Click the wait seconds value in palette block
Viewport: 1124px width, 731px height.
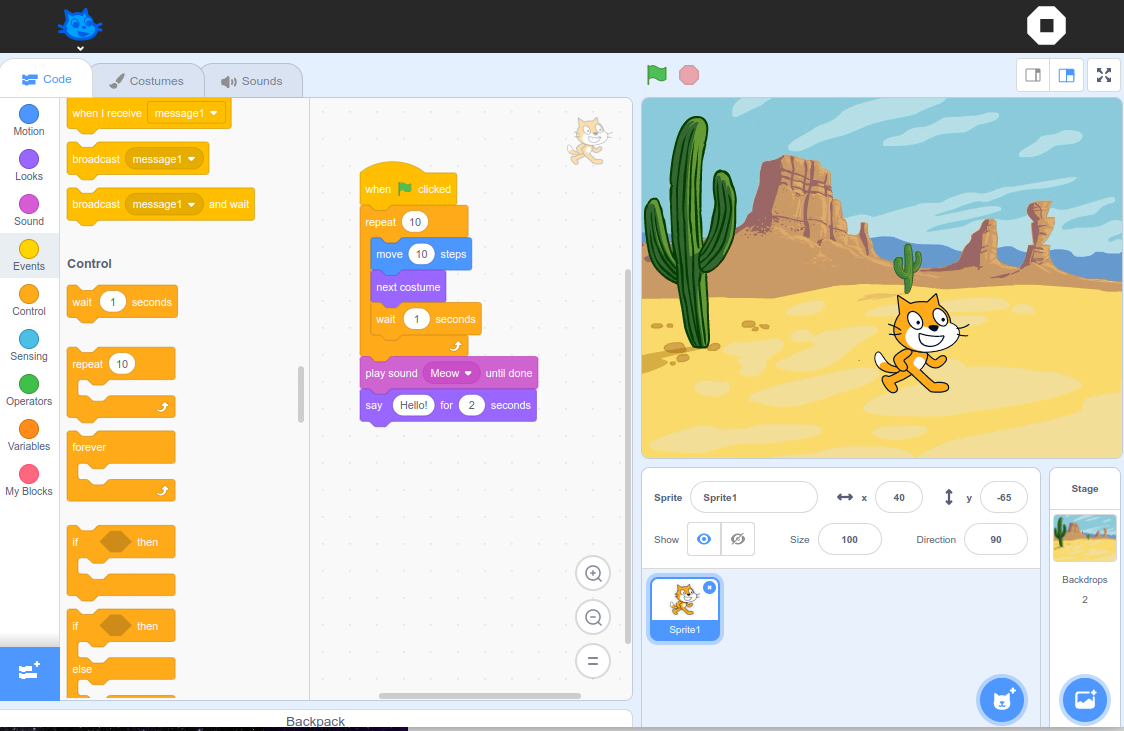click(113, 302)
